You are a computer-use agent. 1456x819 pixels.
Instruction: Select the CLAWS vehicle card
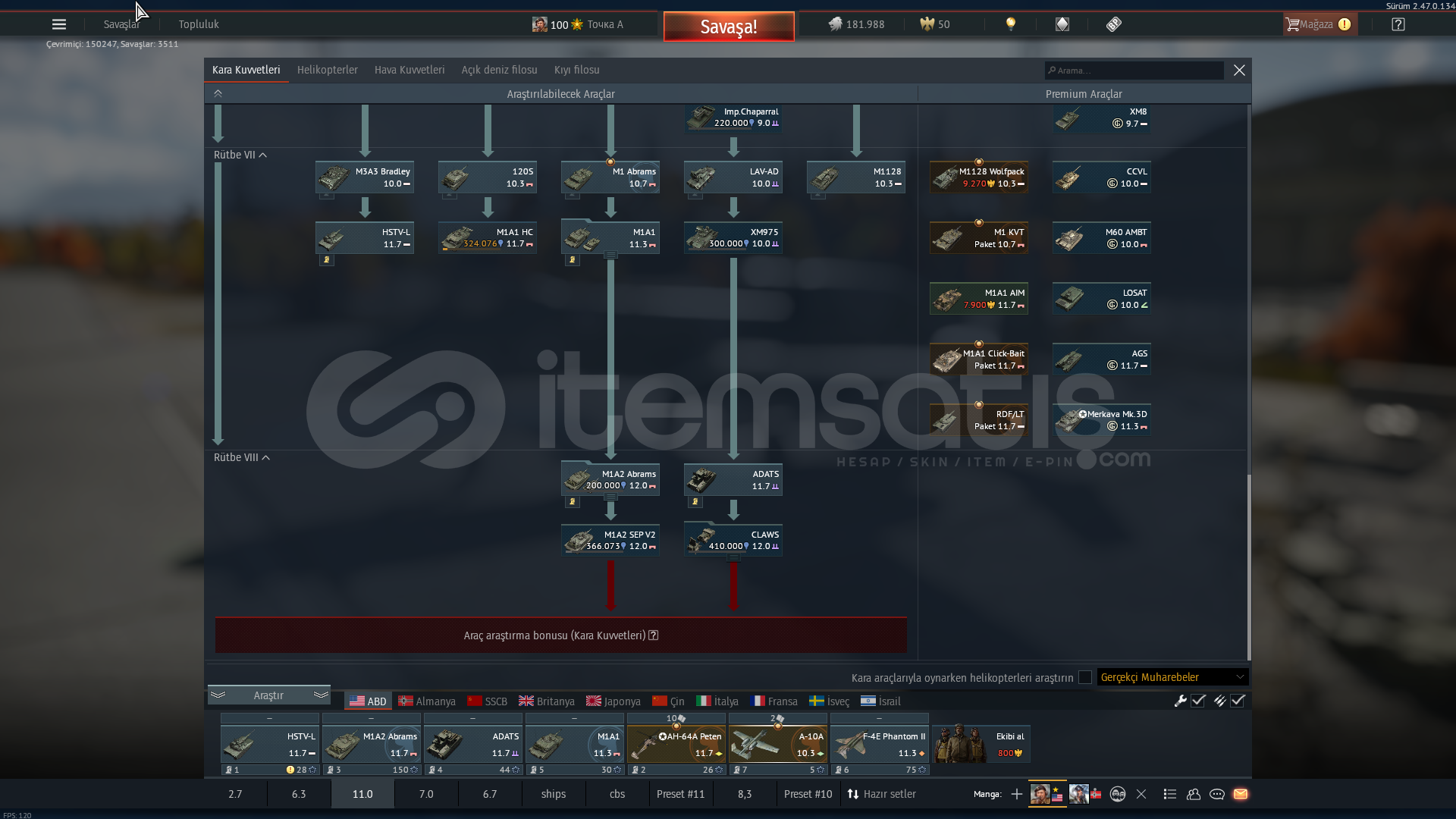tap(733, 540)
